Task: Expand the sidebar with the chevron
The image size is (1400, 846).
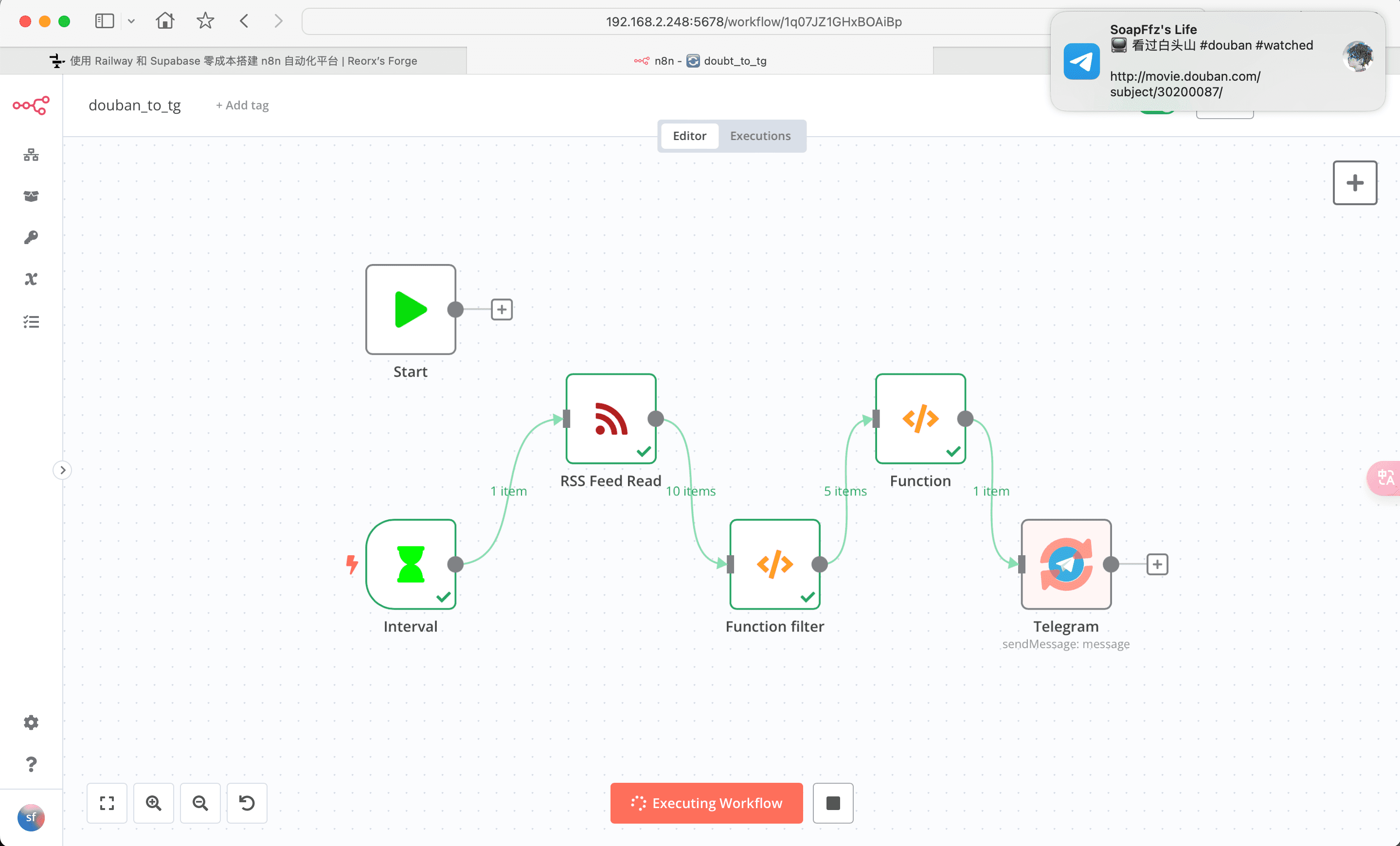Action: coord(62,470)
